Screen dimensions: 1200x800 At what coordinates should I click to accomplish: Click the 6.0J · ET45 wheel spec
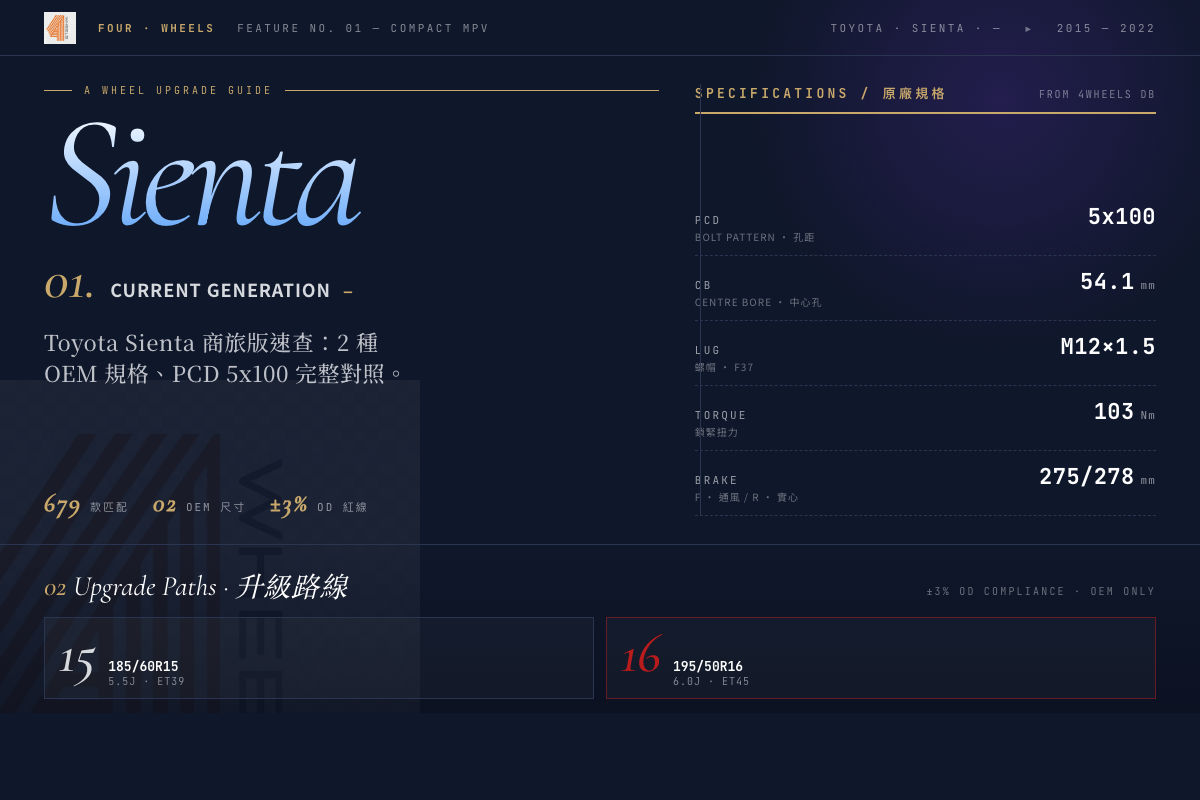coord(711,681)
